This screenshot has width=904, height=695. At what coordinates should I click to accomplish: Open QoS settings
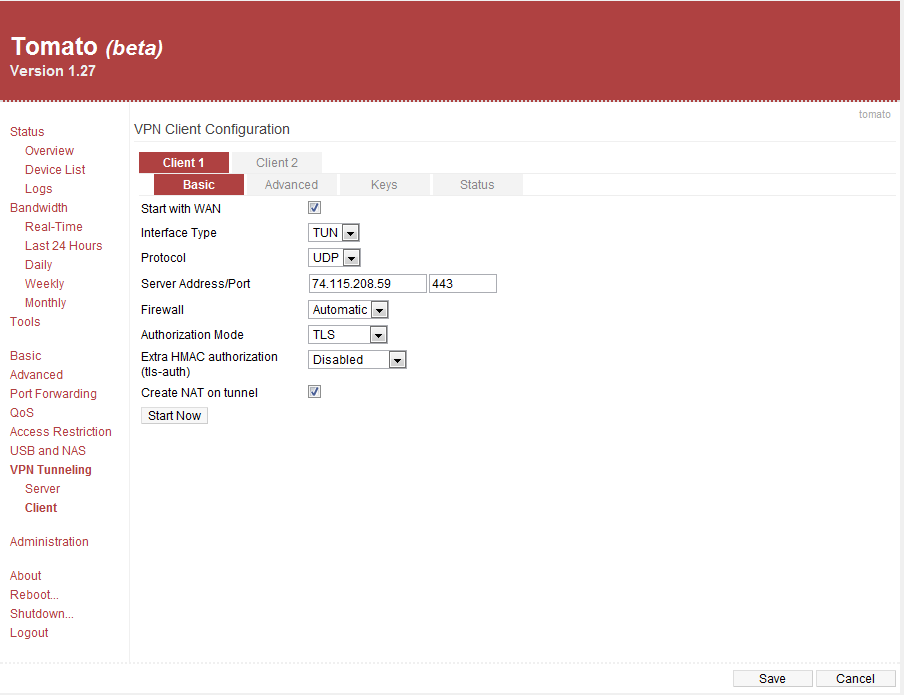click(22, 413)
